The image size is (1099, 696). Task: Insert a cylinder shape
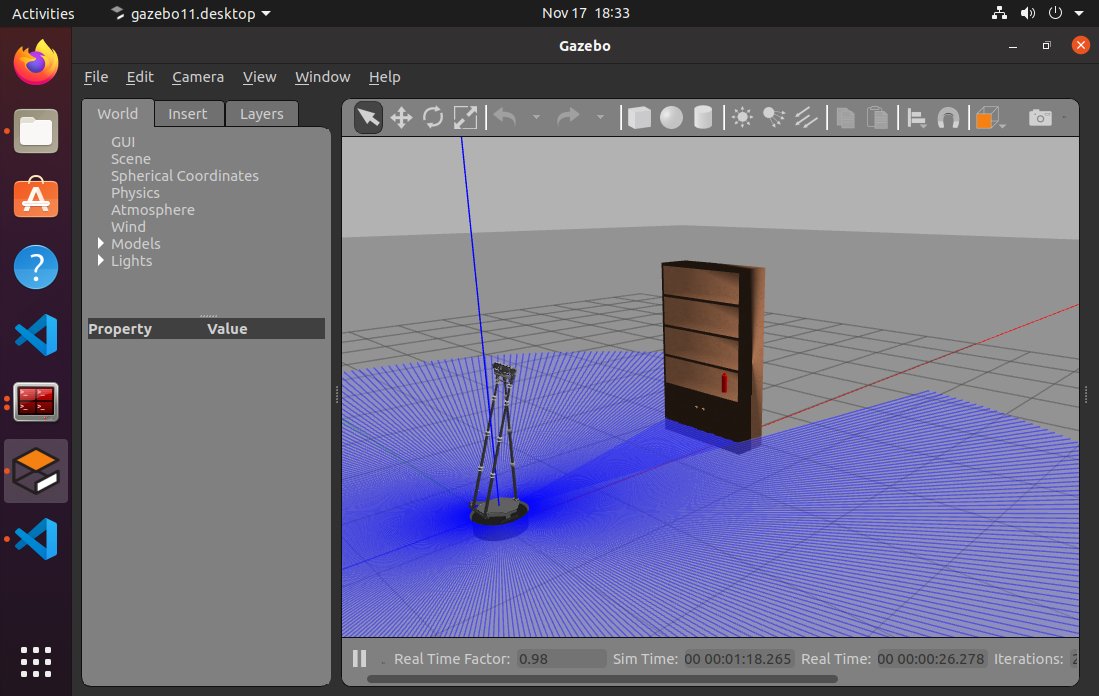tap(703, 118)
